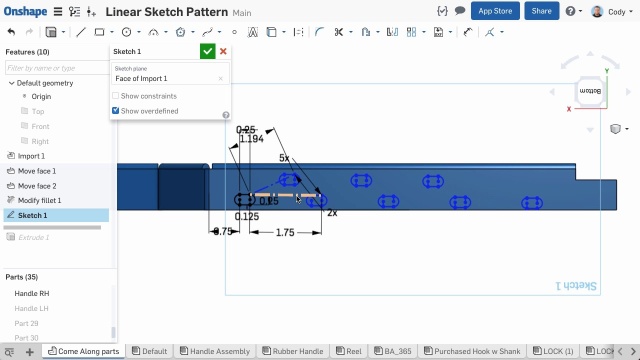
Task: Uncheck Show overdefined checkbox
Action: tap(116, 111)
